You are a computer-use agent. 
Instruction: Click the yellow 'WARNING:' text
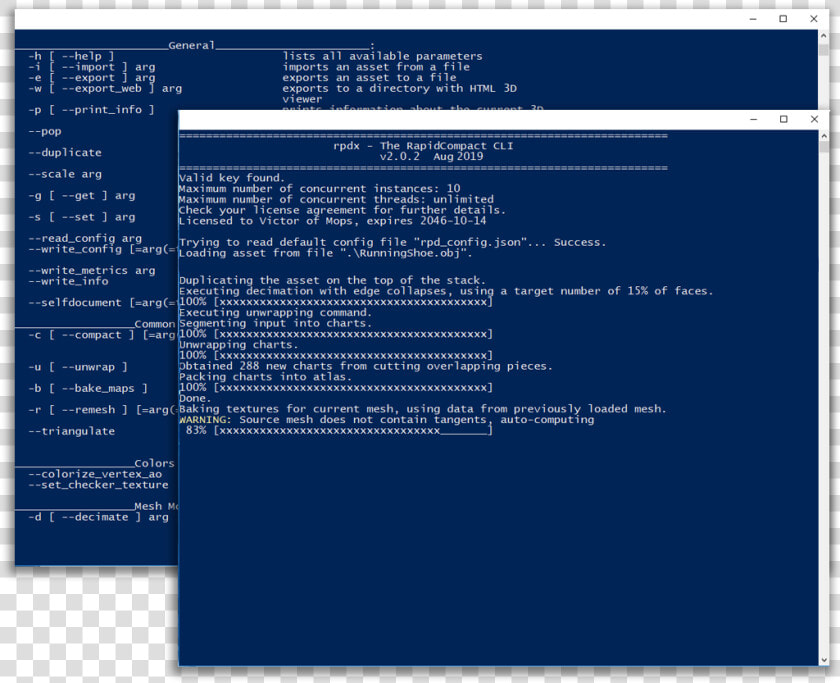click(x=205, y=419)
